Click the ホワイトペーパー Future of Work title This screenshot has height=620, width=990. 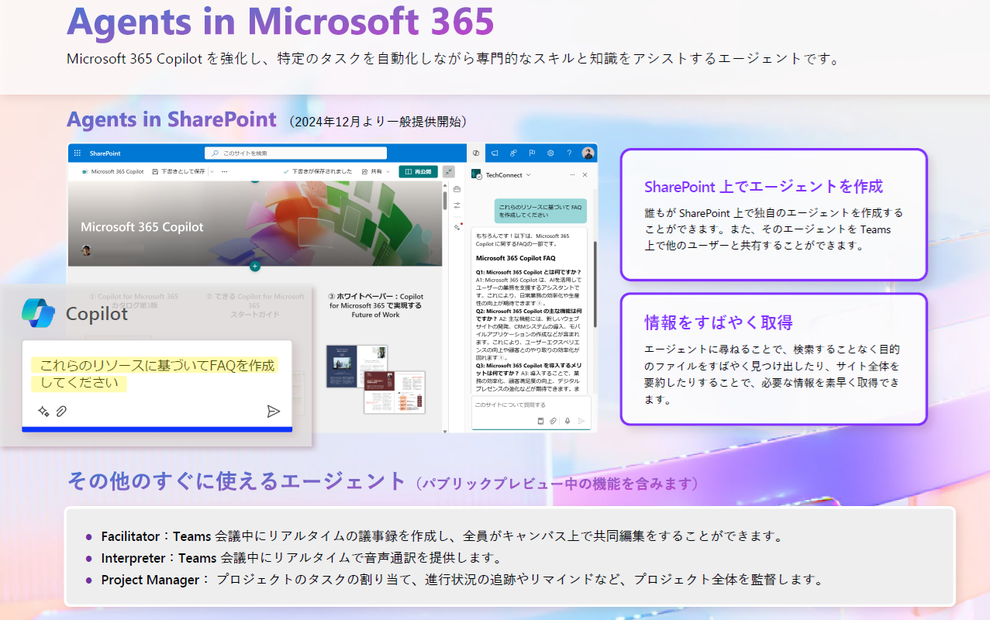pyautogui.click(x=376, y=306)
